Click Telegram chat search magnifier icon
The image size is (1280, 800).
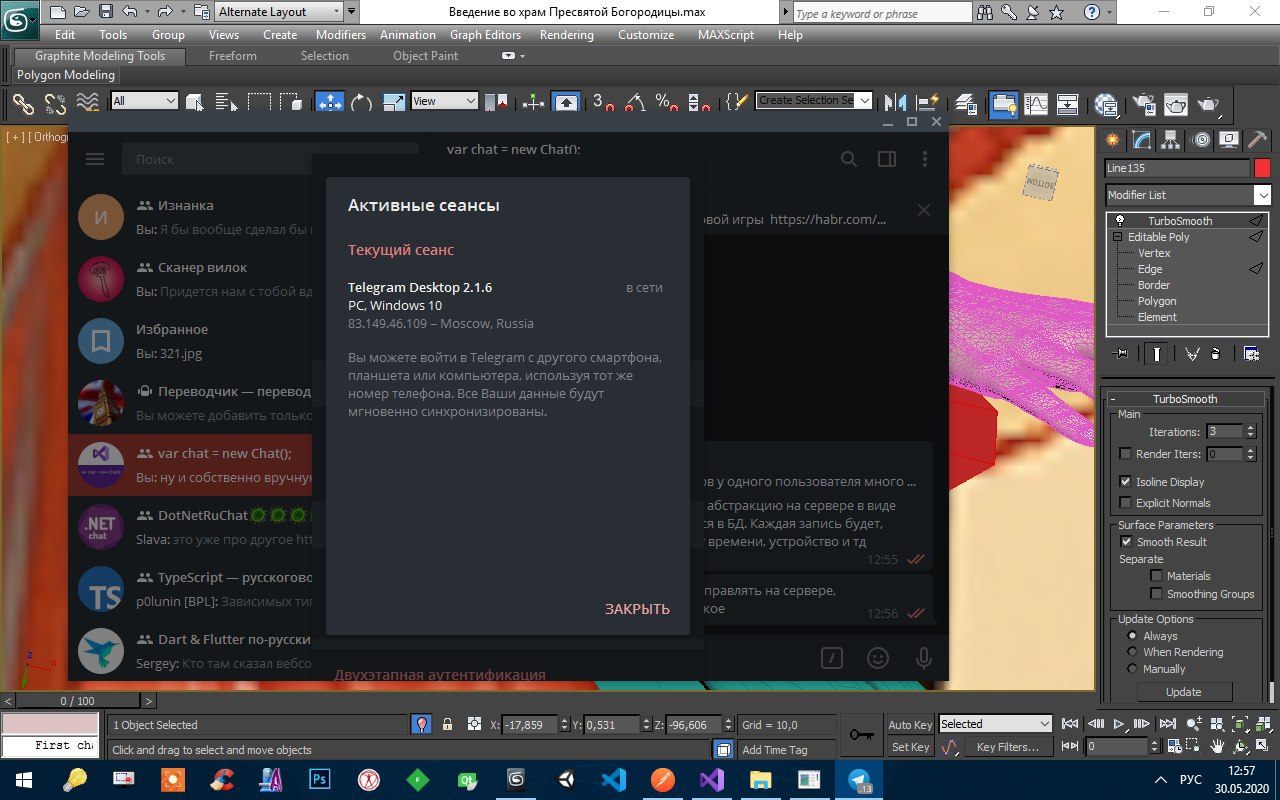pos(849,159)
